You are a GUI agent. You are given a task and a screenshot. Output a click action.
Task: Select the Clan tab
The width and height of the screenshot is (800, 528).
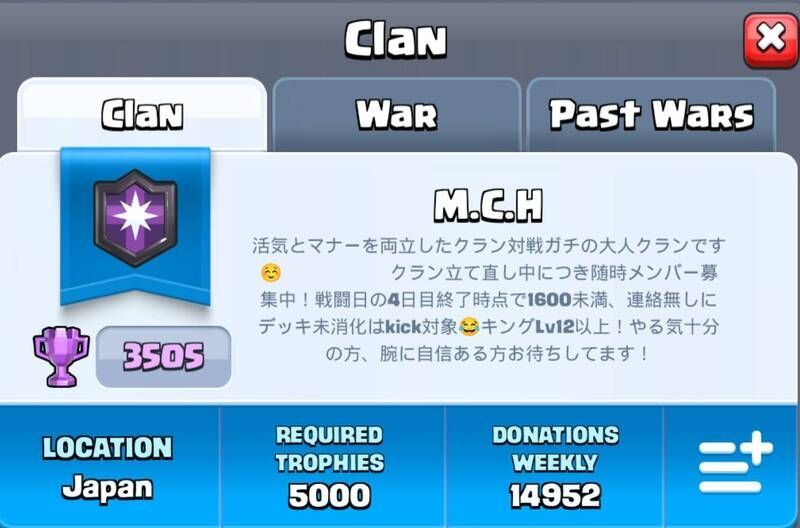[142, 115]
